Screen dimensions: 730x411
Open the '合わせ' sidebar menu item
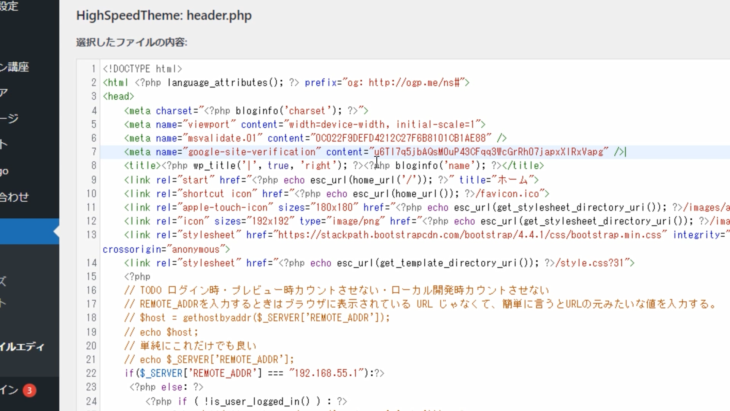[14, 197]
